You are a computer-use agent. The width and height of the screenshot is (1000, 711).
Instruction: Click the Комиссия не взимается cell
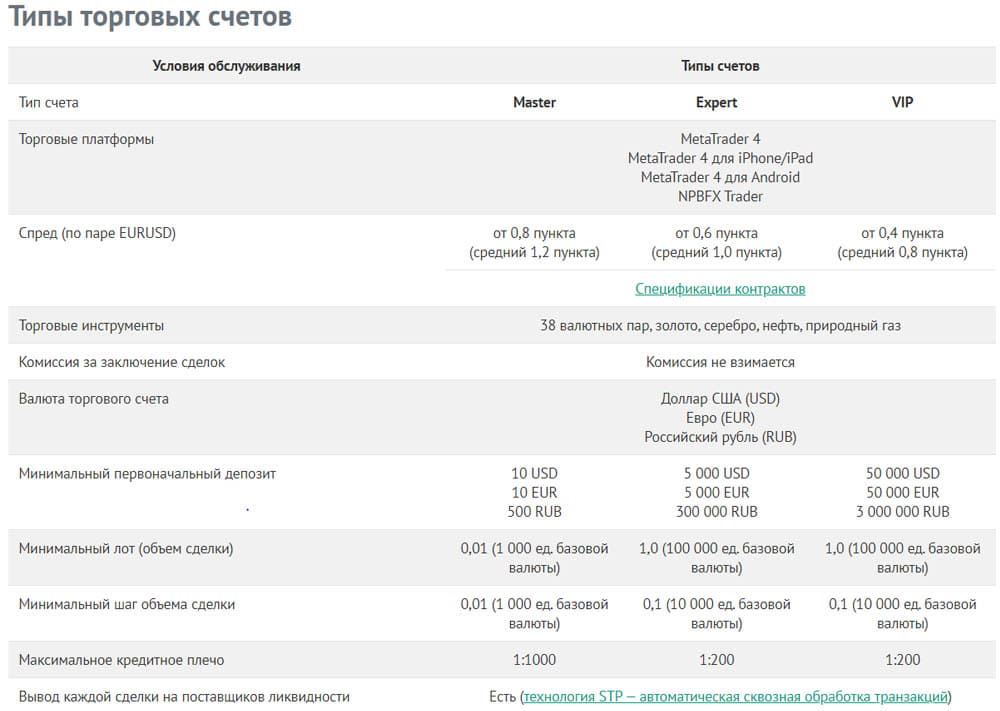(720, 362)
